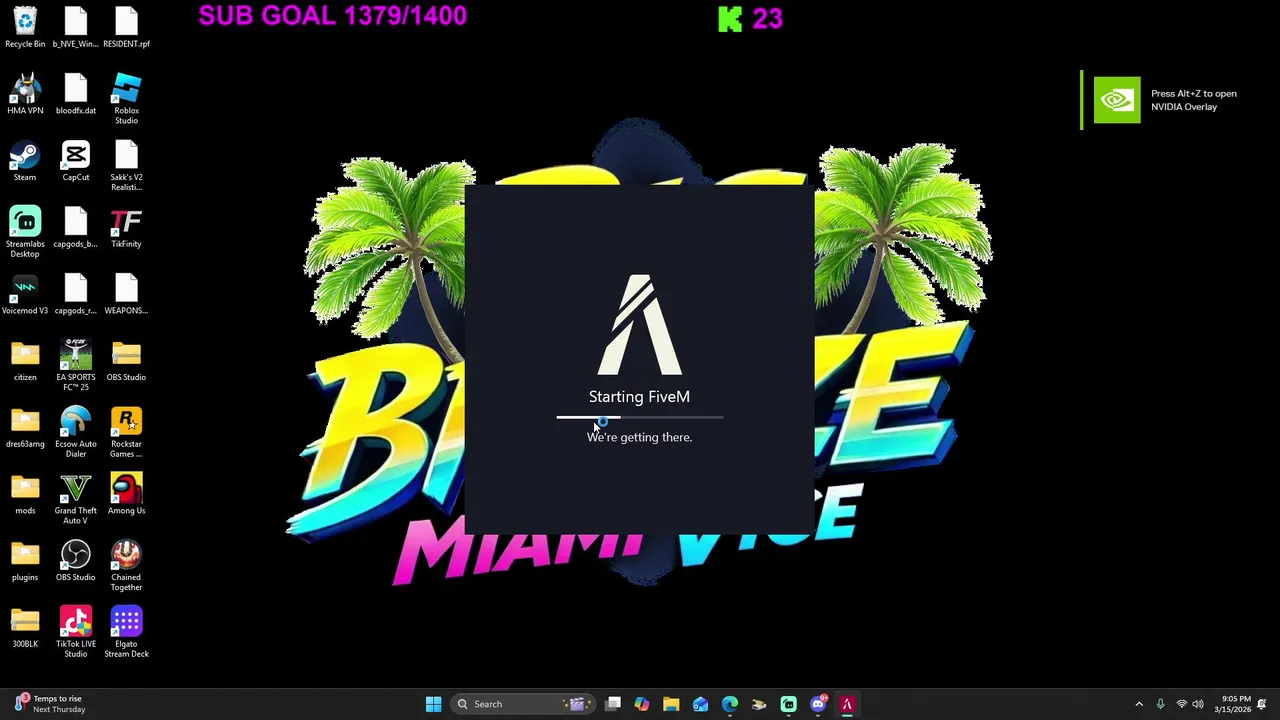This screenshot has width=1280, height=720.
Task: Click the FiveM taskbar icon
Action: click(847, 704)
